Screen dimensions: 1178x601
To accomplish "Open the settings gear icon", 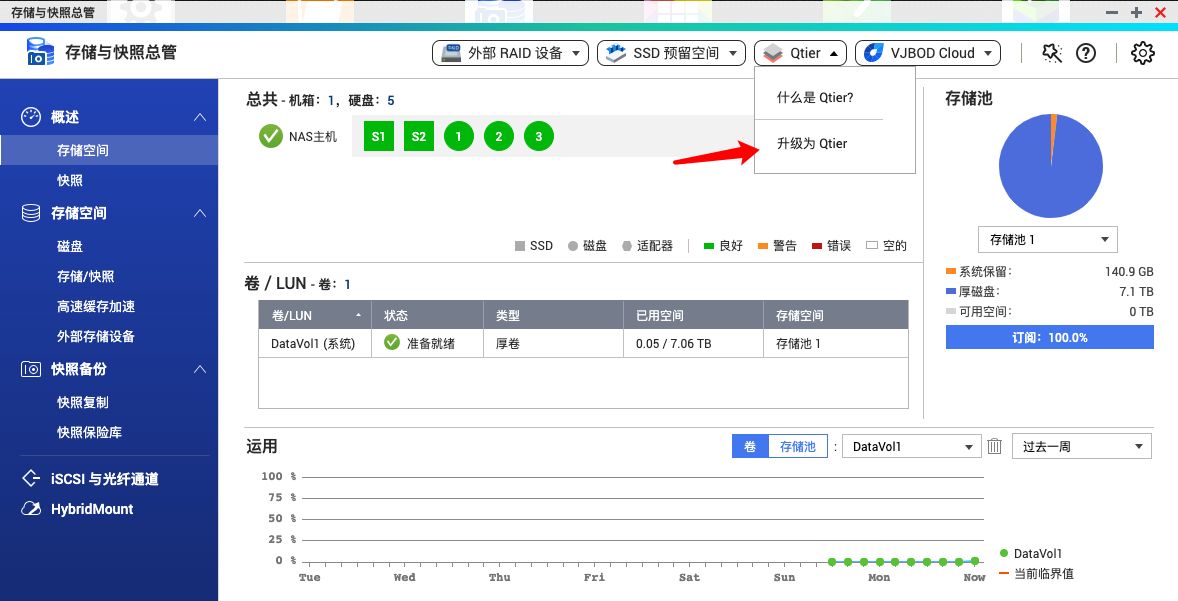I will 1142,53.
